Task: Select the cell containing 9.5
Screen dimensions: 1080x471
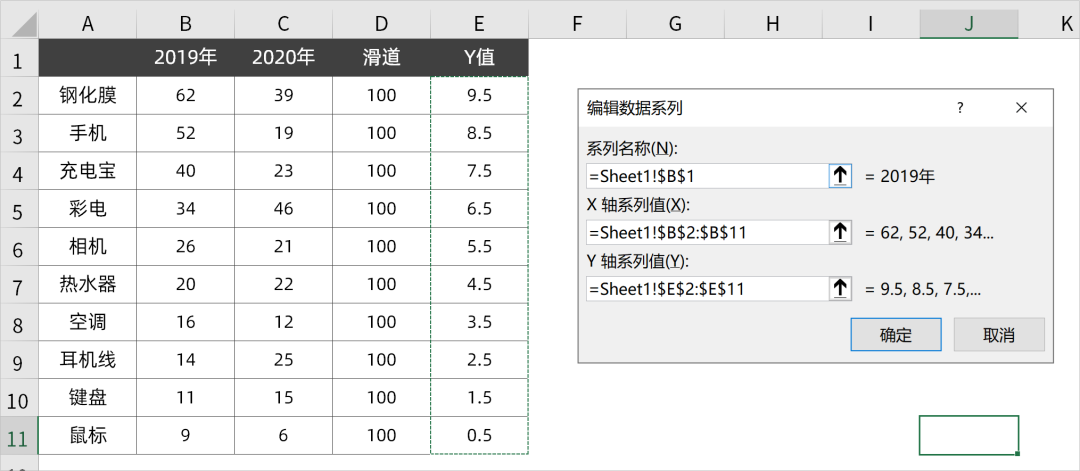Action: click(x=479, y=96)
